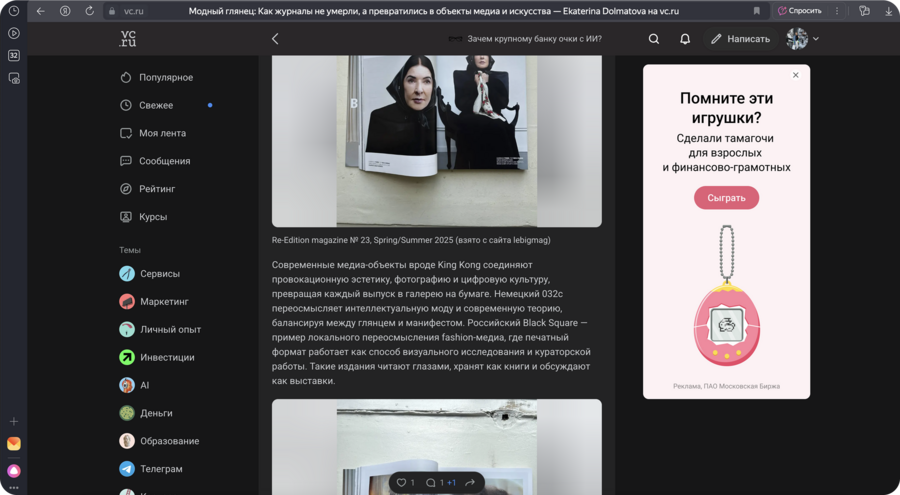This screenshot has width=900, height=495.
Task: Click the blue new-posts dot beside Свежее
Action: coord(210,105)
